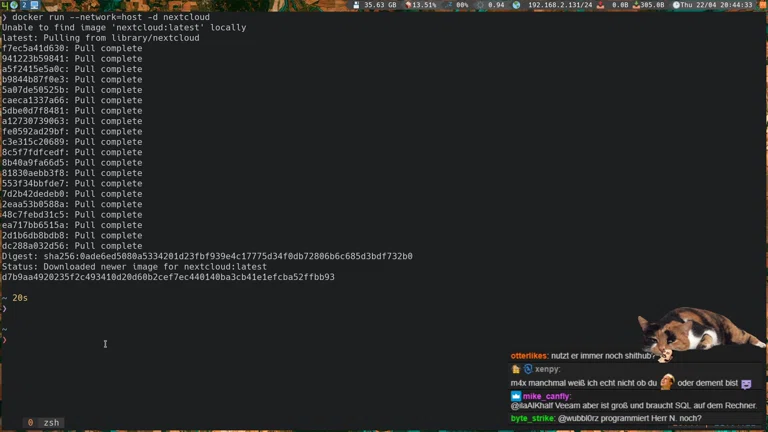Click the Manjaro logo in the top bar
Viewport: 768px width, 432px height.
5,5
